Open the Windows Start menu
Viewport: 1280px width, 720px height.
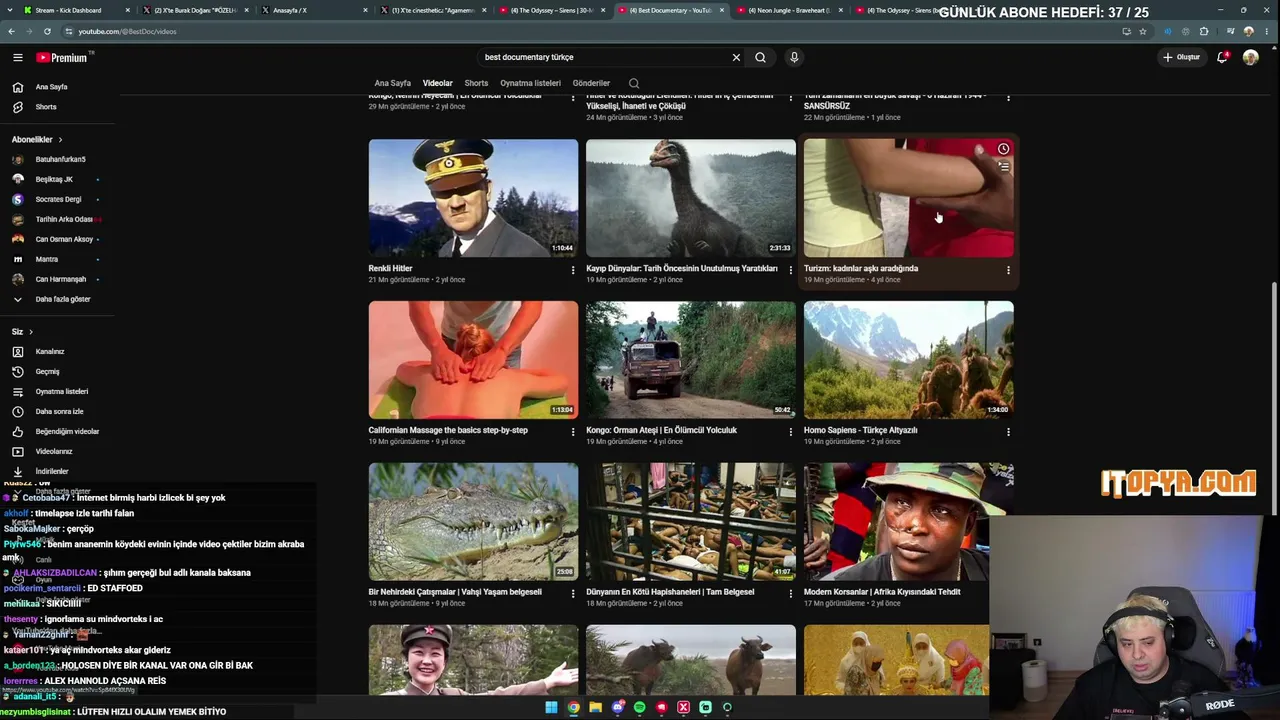click(x=551, y=707)
